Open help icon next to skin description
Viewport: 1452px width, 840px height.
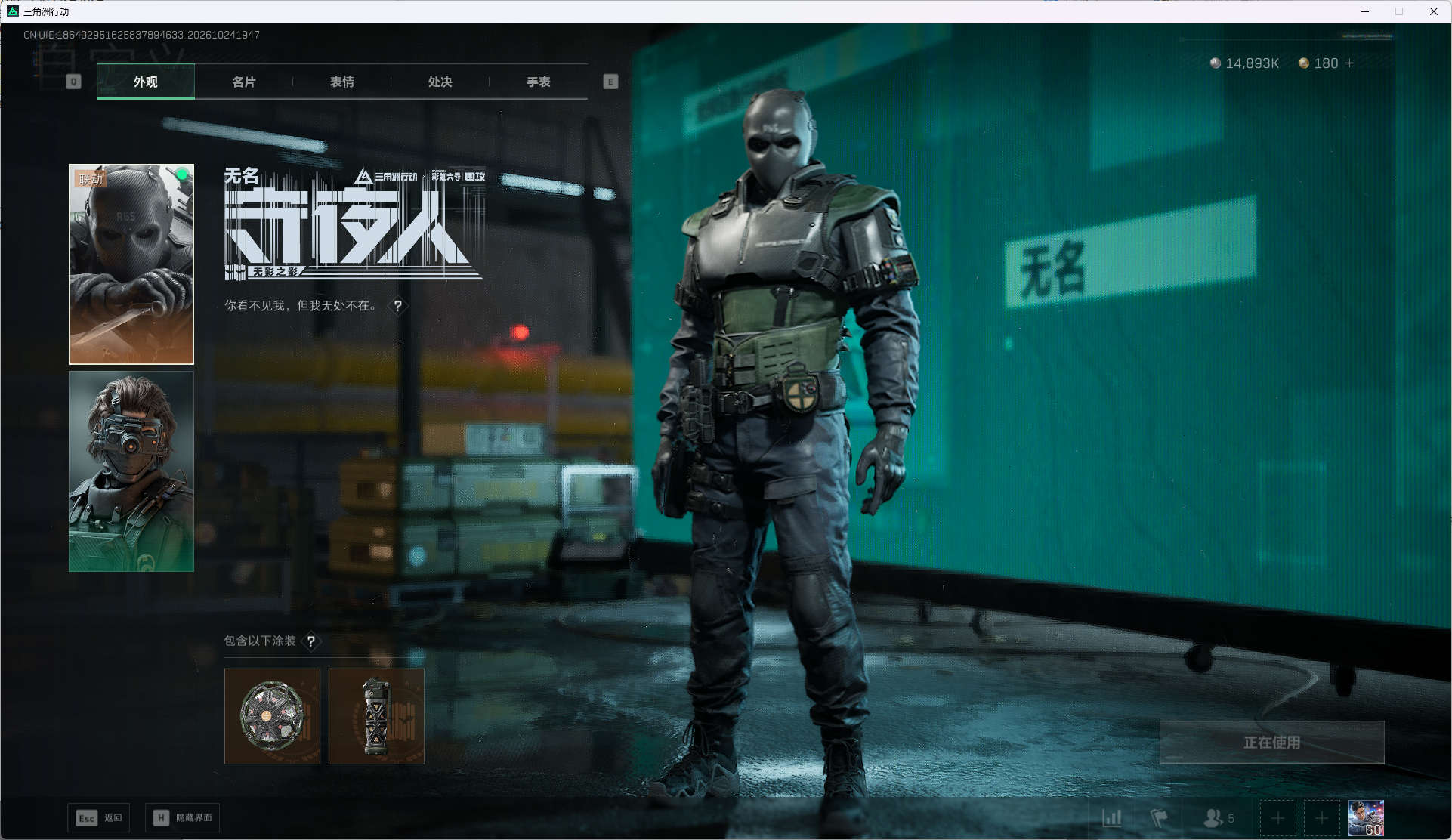(397, 306)
